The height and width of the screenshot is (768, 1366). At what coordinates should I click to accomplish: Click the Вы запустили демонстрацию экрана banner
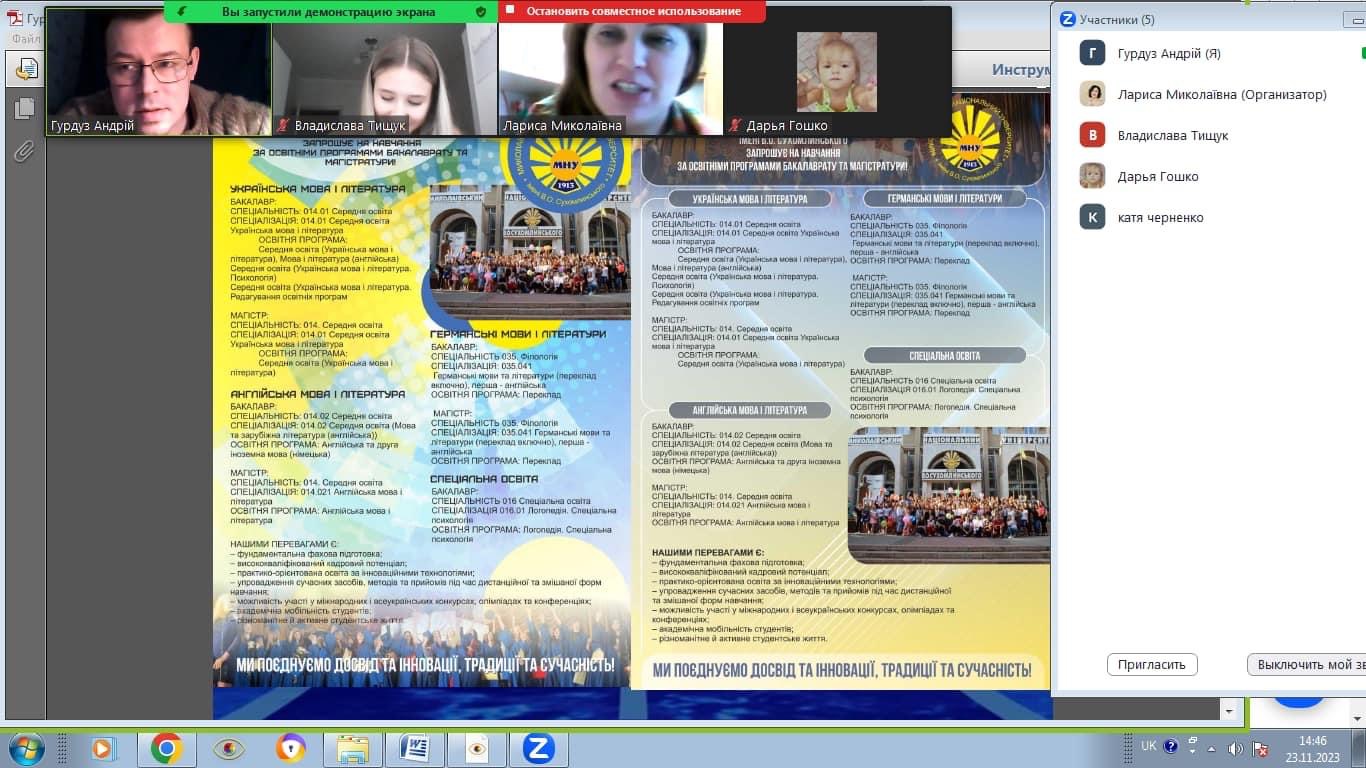click(328, 11)
